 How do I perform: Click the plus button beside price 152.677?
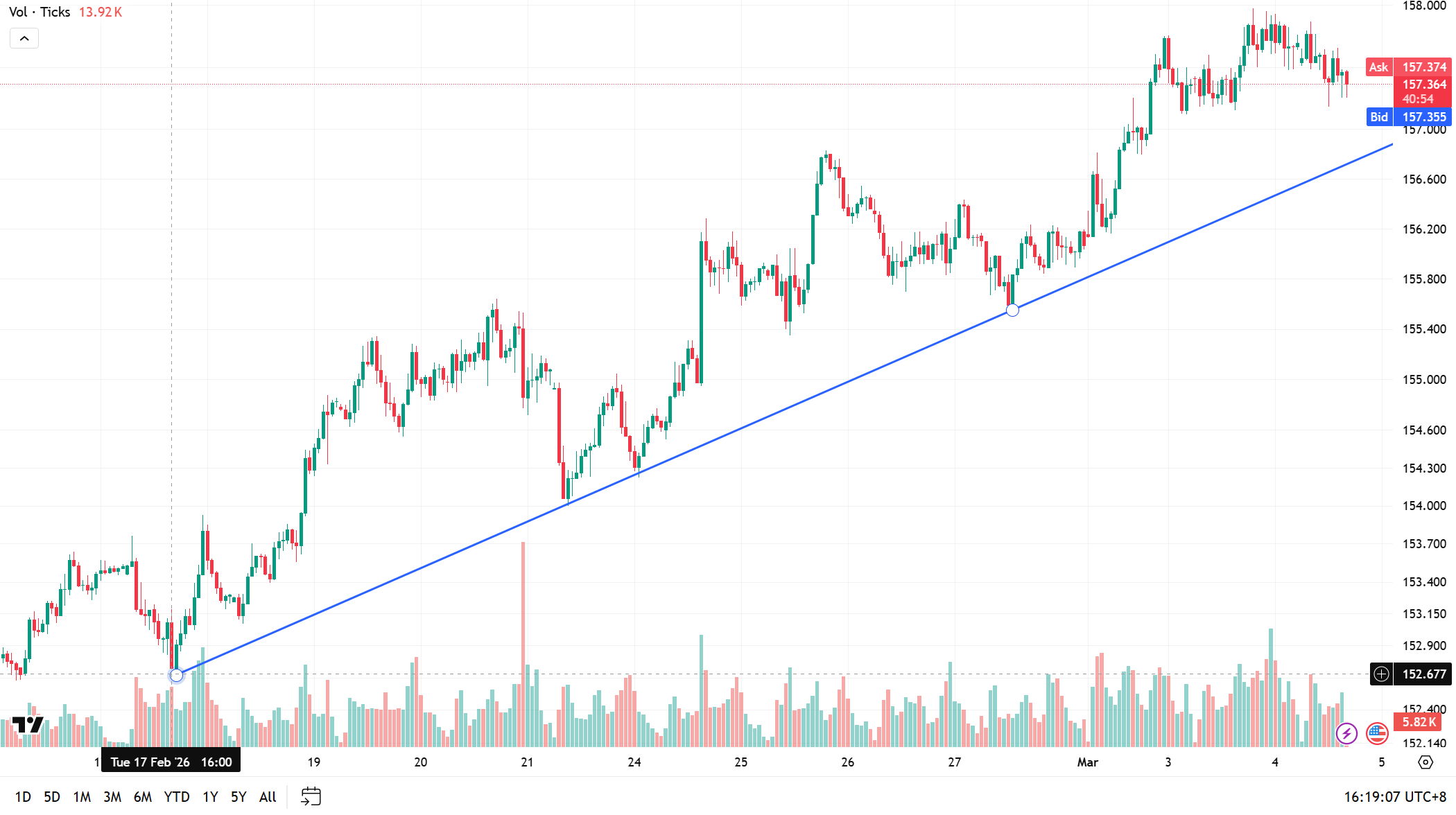coord(1381,674)
